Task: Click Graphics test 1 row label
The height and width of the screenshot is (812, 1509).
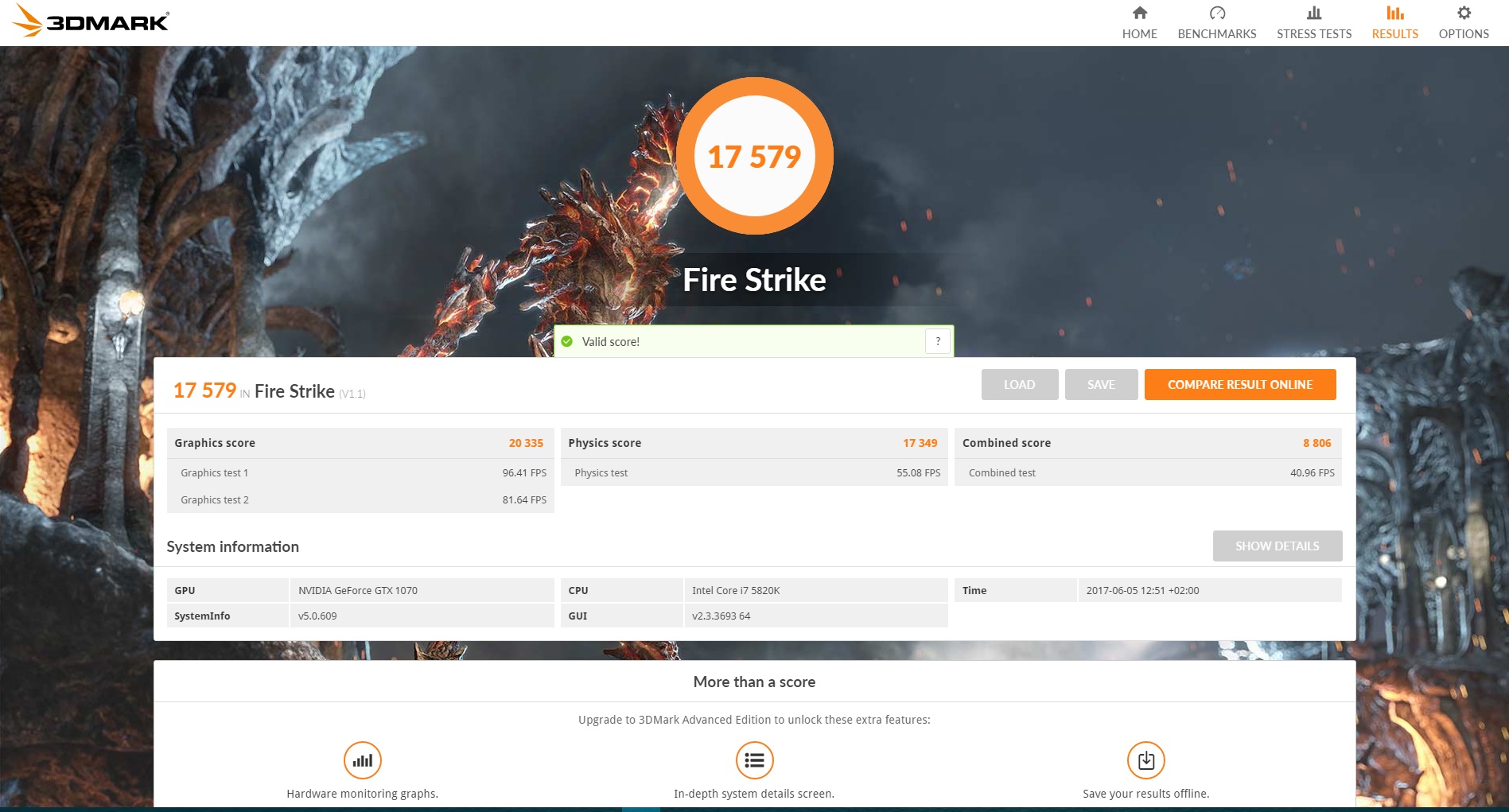Action: (214, 472)
